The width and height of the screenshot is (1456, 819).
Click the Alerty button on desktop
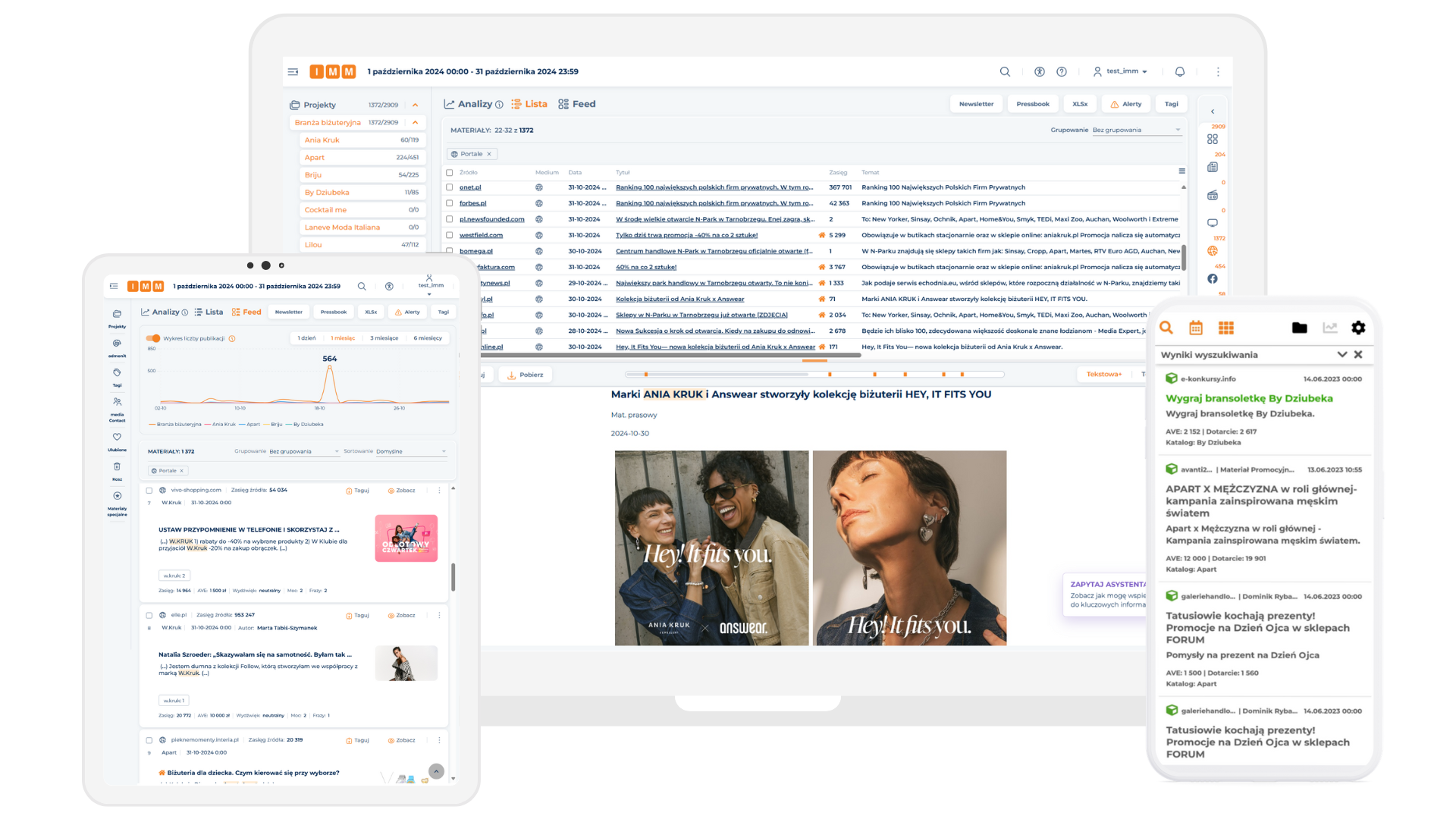[1126, 104]
